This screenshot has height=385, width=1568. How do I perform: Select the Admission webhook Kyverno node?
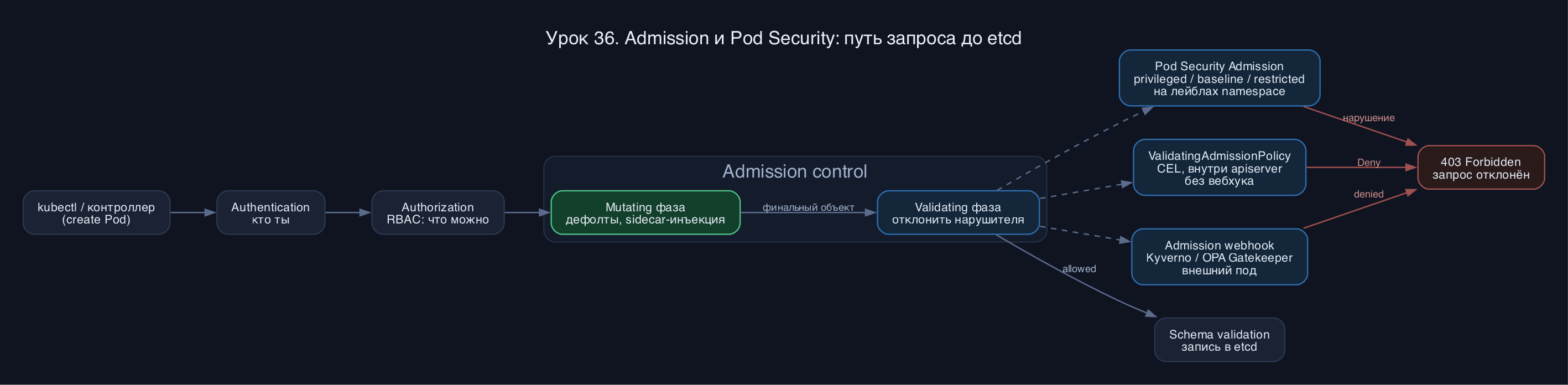[x=1219, y=257]
